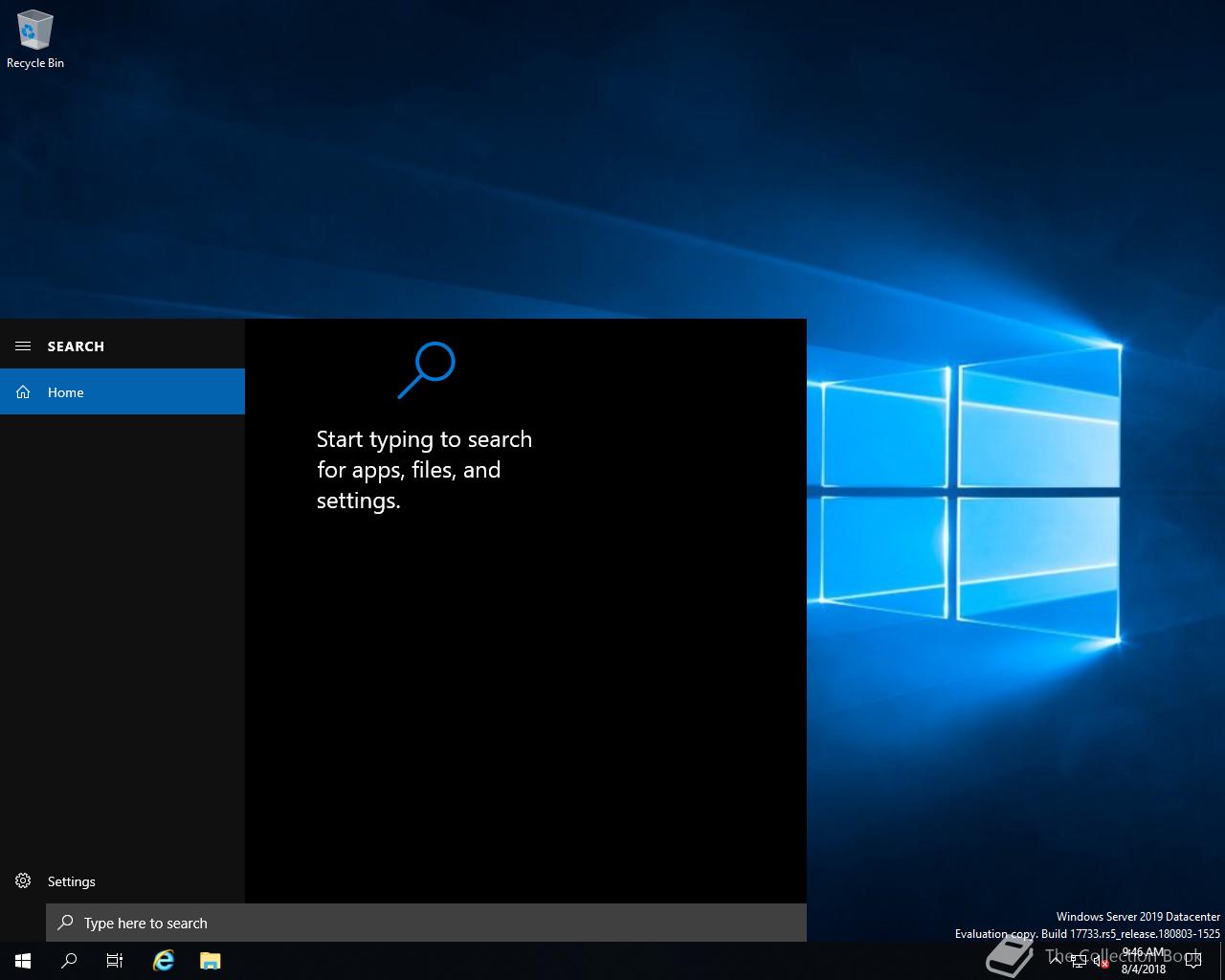The height and width of the screenshot is (980, 1225).
Task: Click the Show desktop strip at taskbar end
Action: tap(1222, 961)
